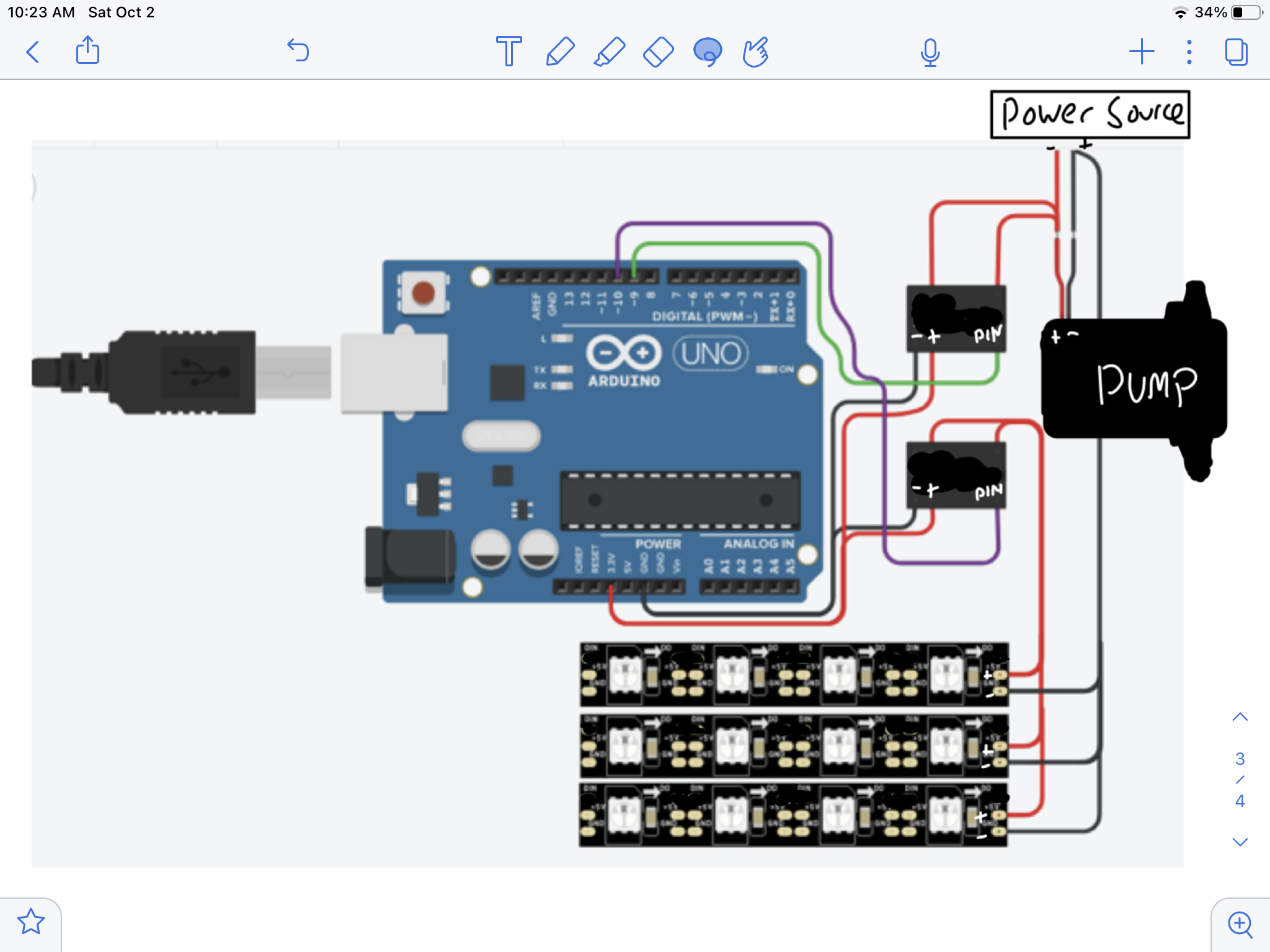Undo the last stroke

[x=298, y=51]
